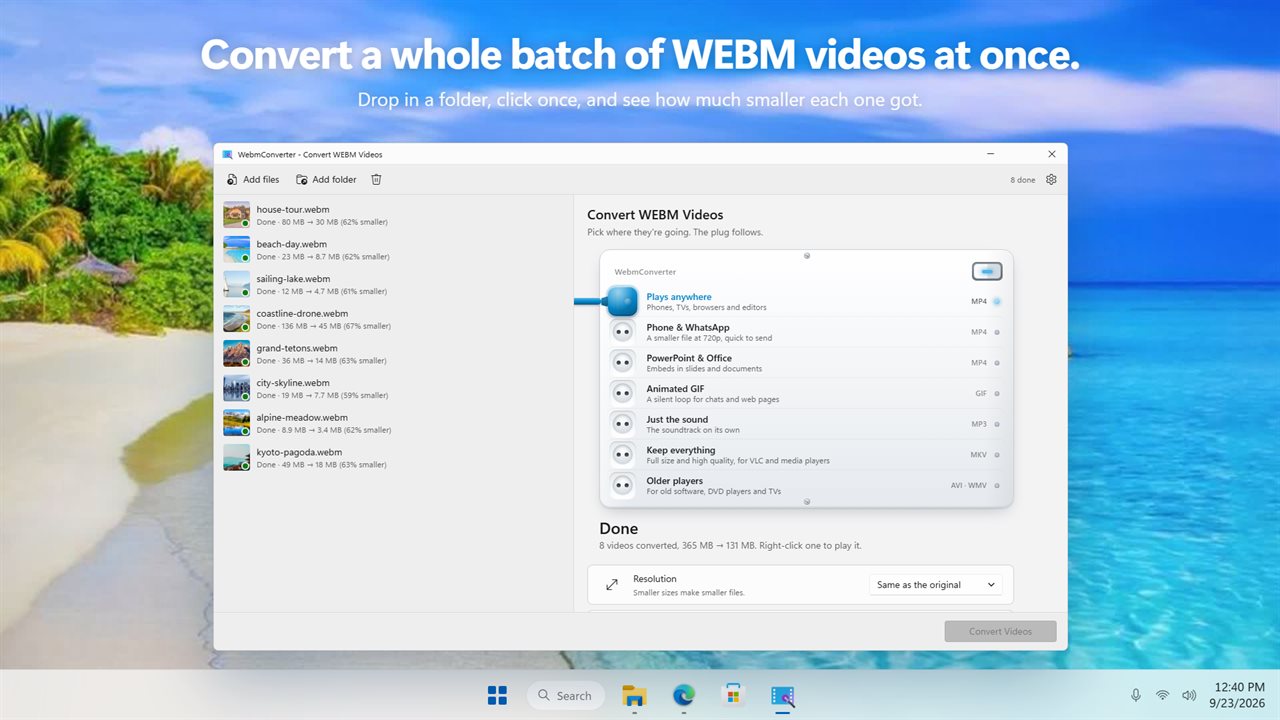Pick the PowerPoint & Office socket

[622, 363]
